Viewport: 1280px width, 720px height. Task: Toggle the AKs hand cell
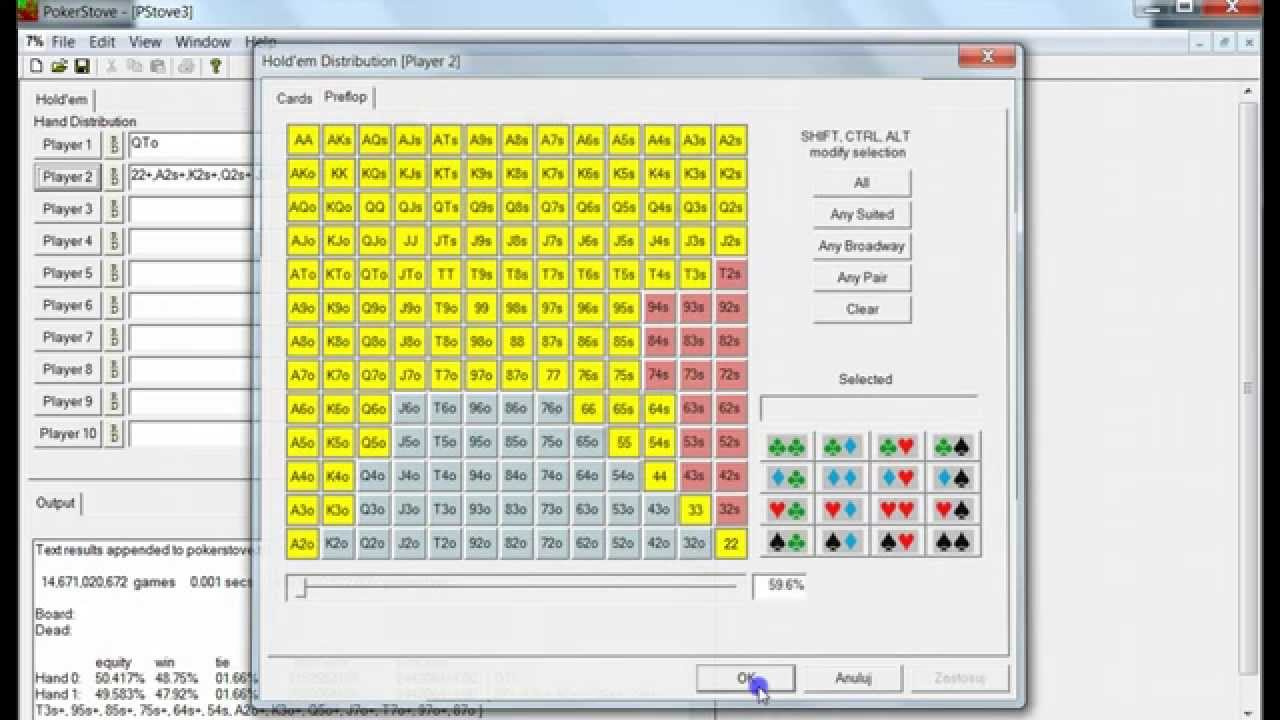point(338,141)
